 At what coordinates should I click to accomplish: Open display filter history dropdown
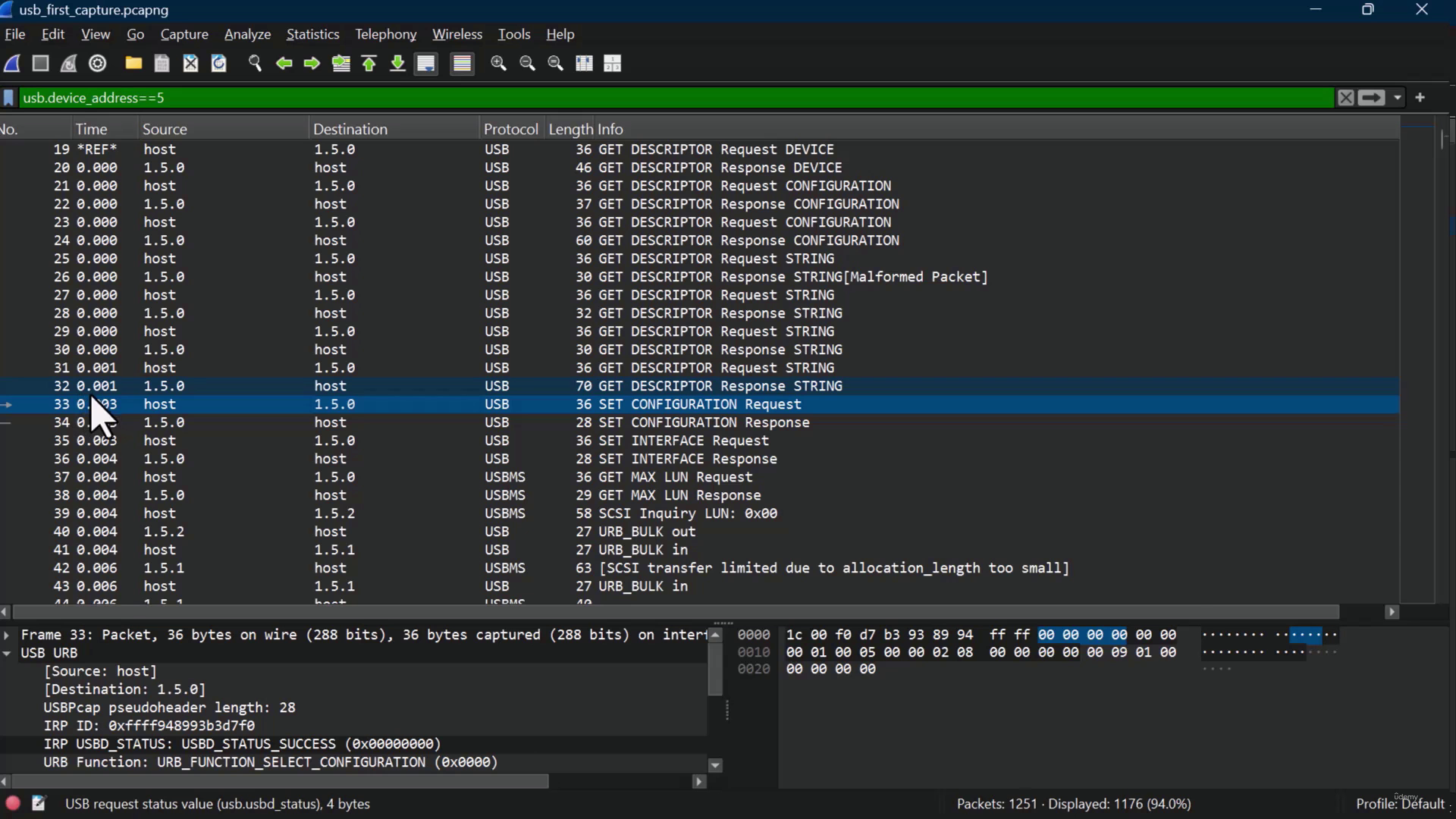click(x=1398, y=98)
